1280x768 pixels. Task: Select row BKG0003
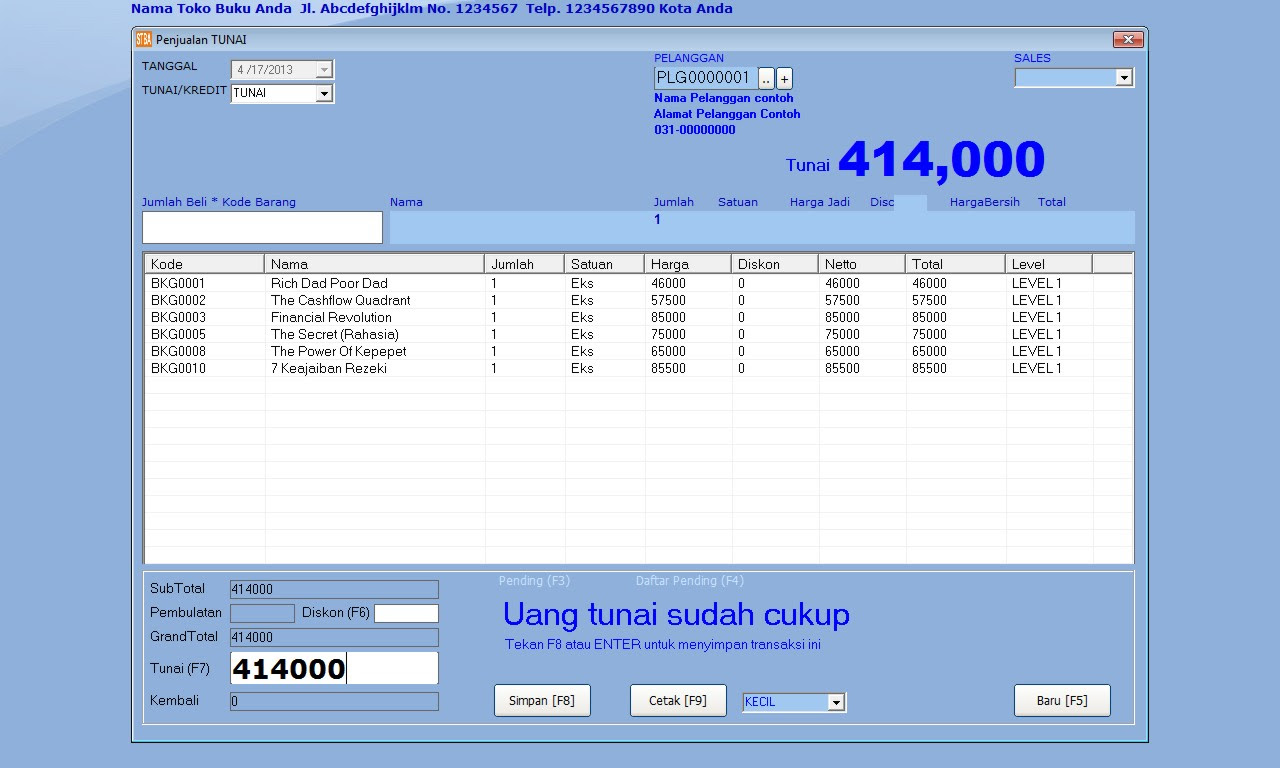[639, 318]
